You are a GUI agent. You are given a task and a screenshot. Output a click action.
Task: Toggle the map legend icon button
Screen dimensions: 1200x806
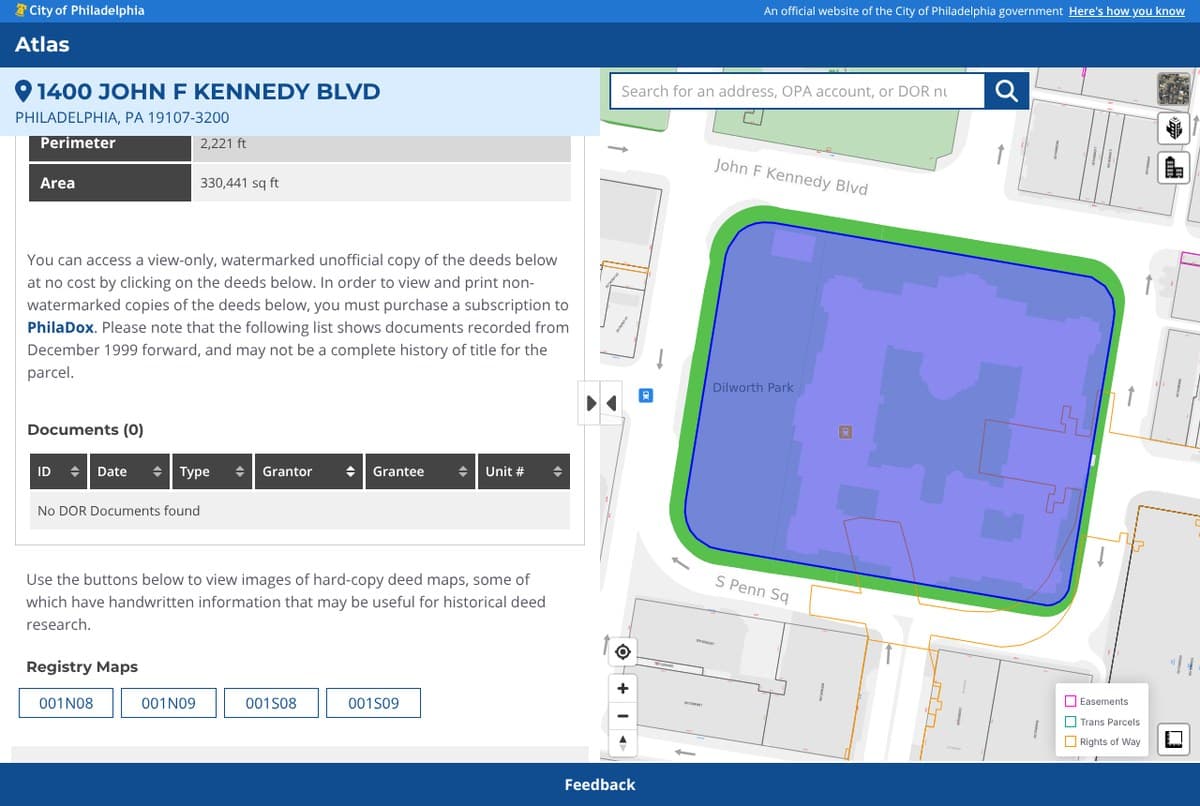(1174, 739)
